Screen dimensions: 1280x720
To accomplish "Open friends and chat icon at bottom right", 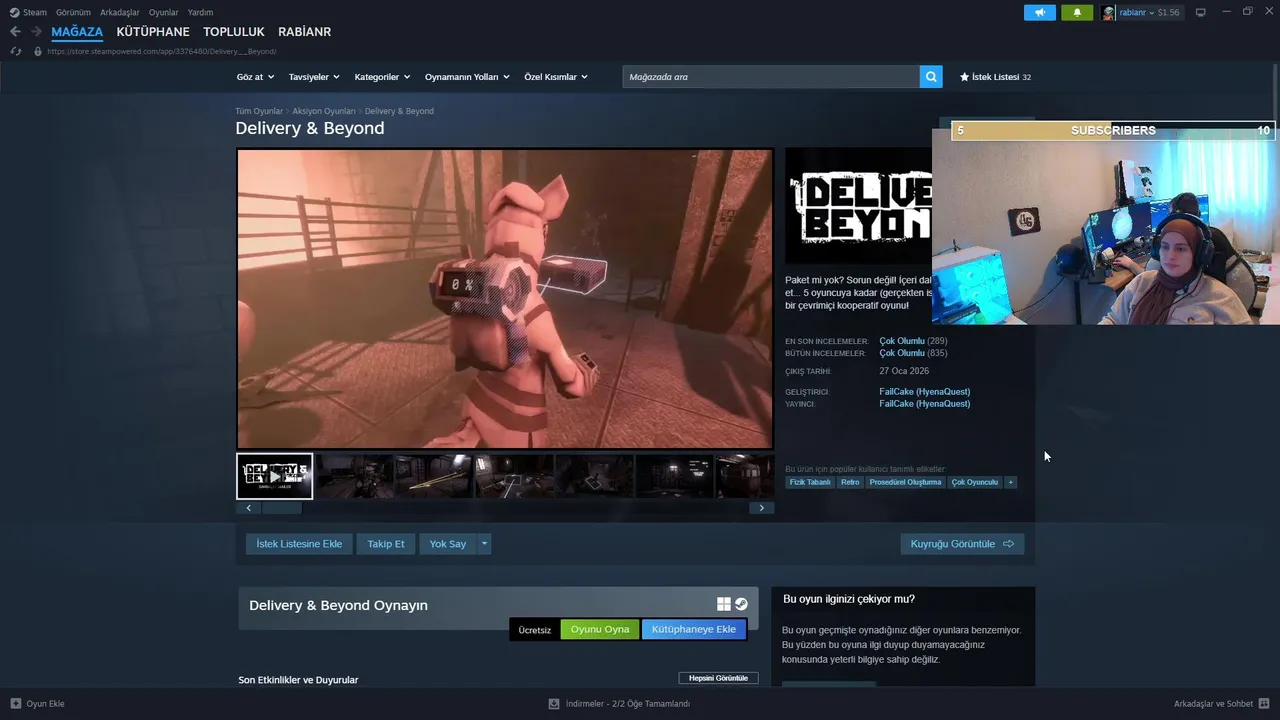I will coord(1264,703).
